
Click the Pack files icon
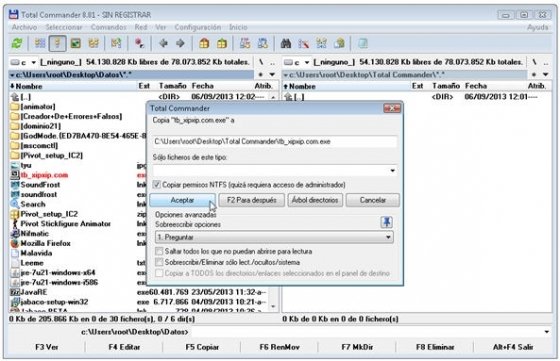(204, 43)
